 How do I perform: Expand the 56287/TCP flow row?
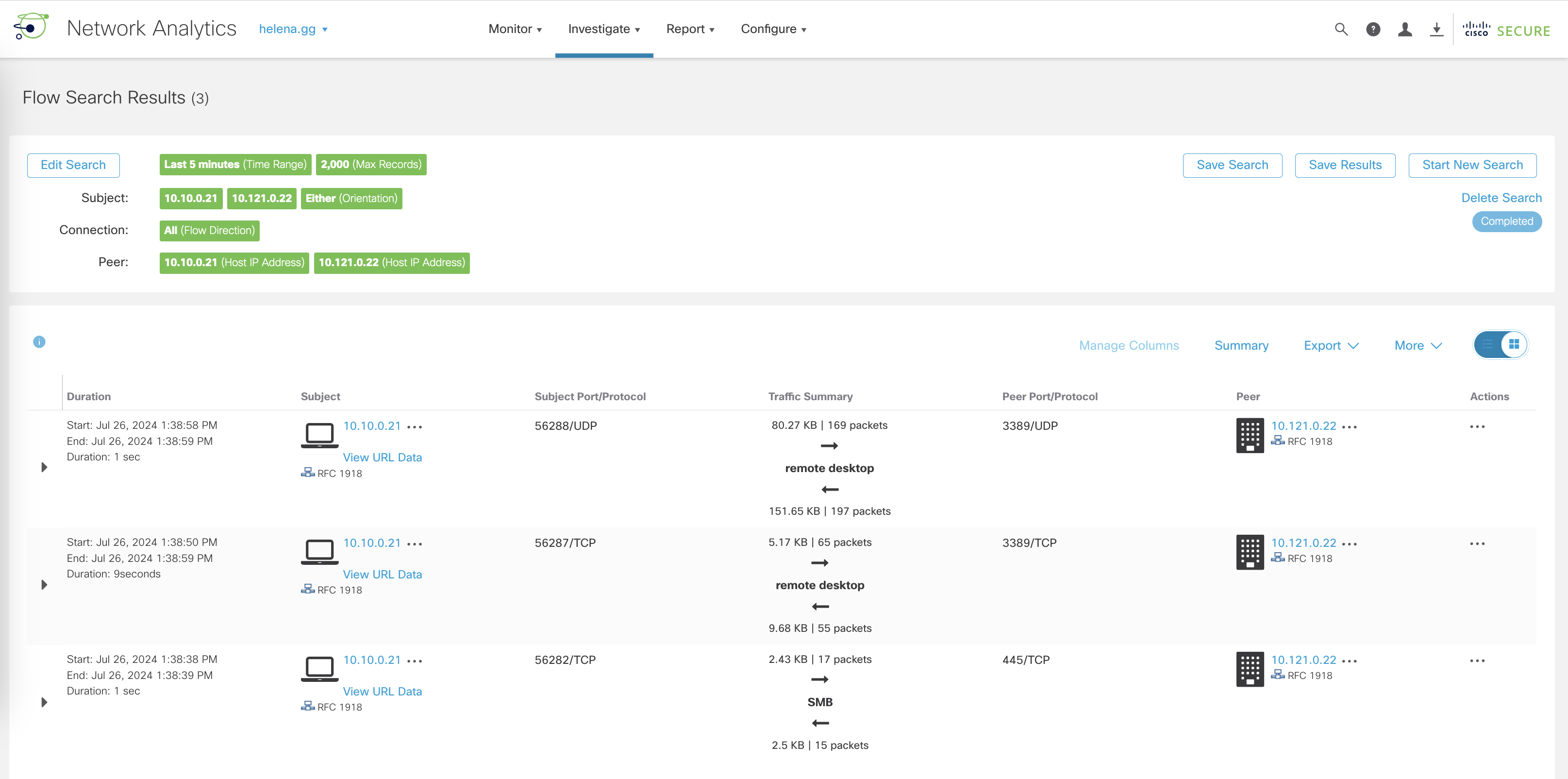click(44, 585)
